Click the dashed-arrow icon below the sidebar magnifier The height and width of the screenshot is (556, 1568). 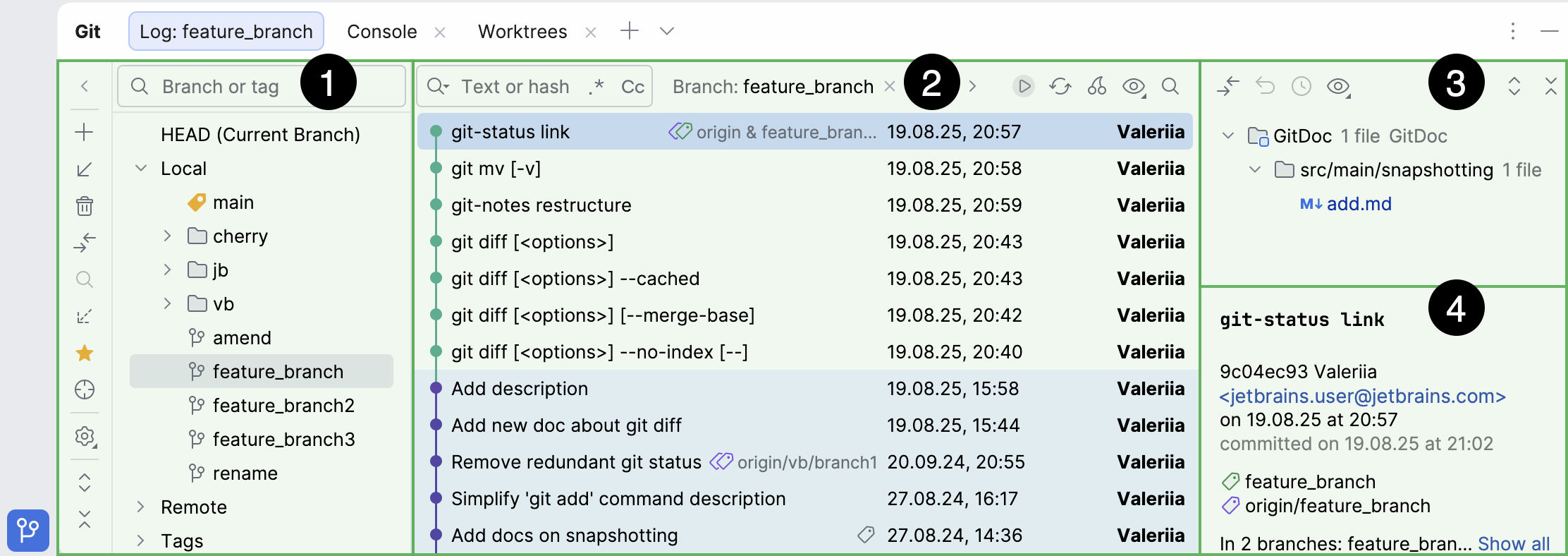(x=85, y=316)
